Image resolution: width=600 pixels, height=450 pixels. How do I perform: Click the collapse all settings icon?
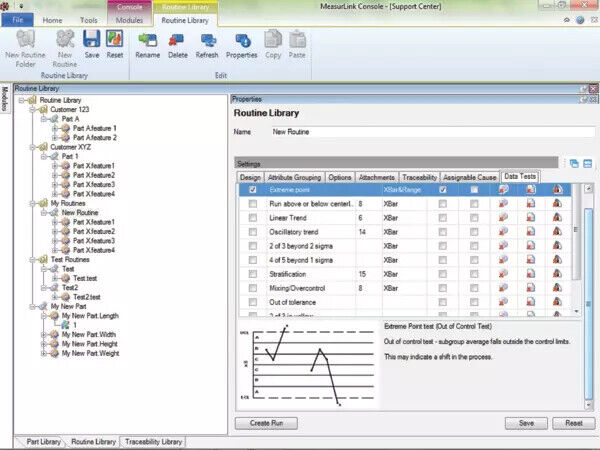(588, 164)
